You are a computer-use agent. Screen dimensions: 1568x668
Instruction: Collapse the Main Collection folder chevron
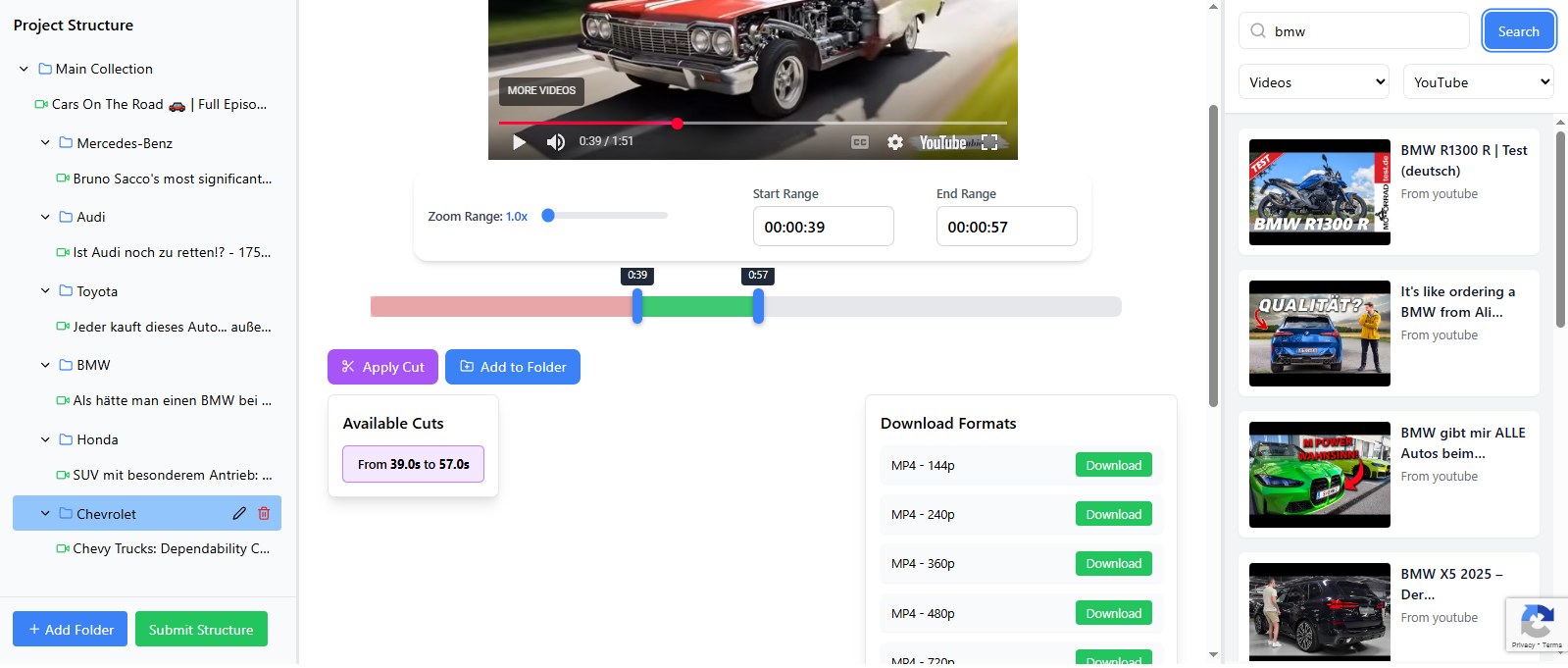pos(24,69)
